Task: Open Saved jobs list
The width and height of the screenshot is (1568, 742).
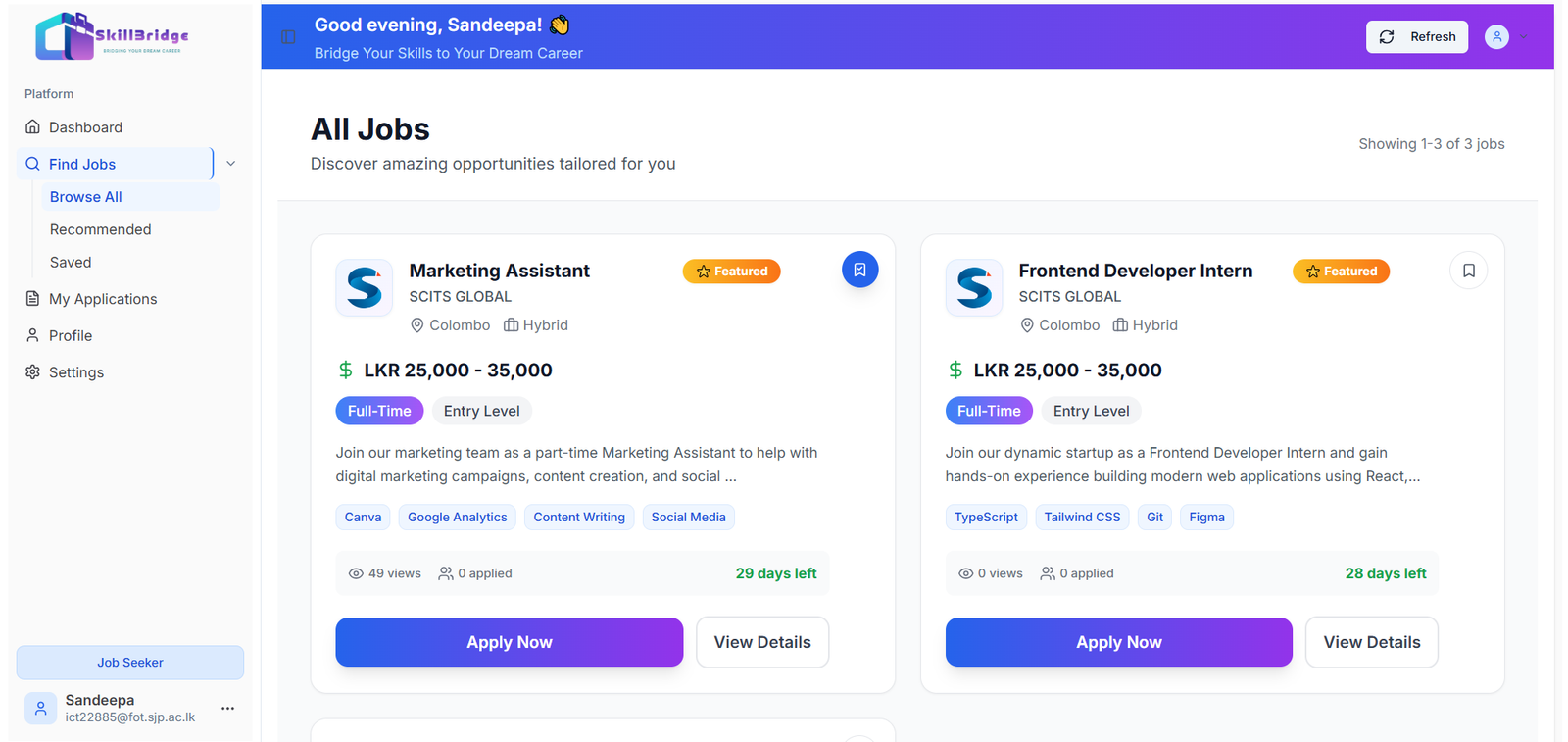Action: click(x=71, y=263)
